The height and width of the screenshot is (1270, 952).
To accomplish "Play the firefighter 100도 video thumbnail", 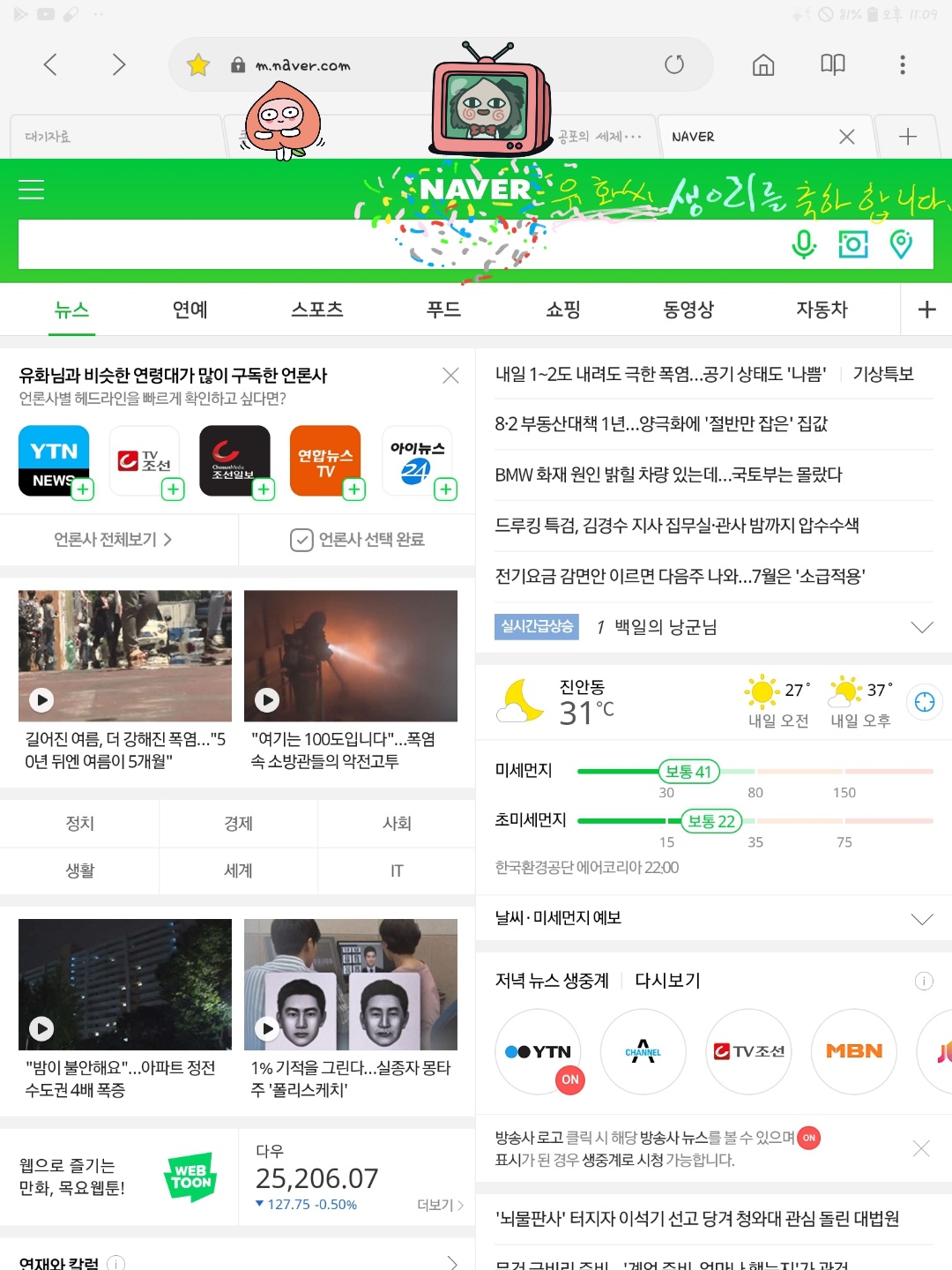I will click(351, 655).
